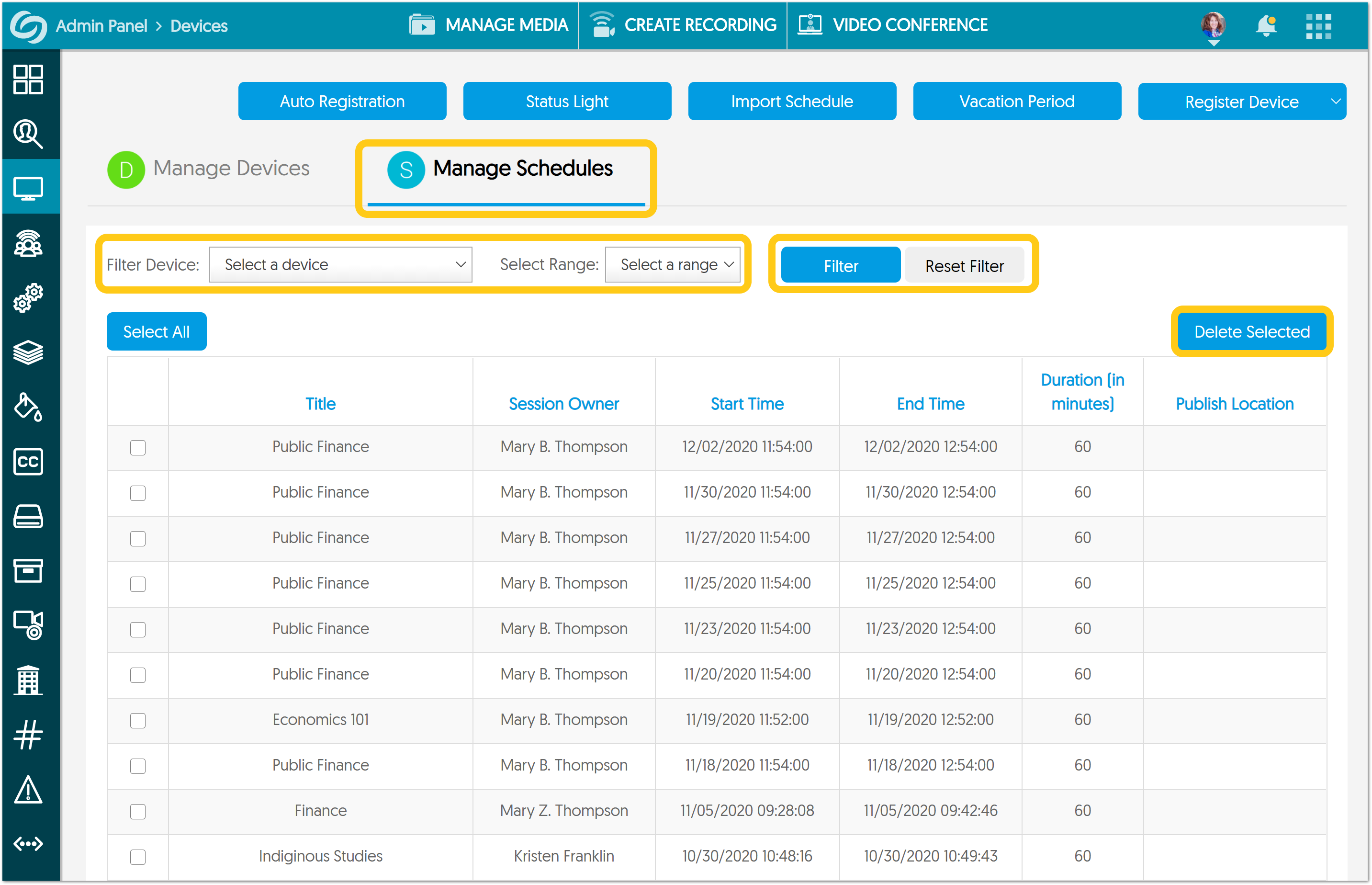Open the settings gears icon in sidebar
1372x885 pixels.
[x=28, y=297]
